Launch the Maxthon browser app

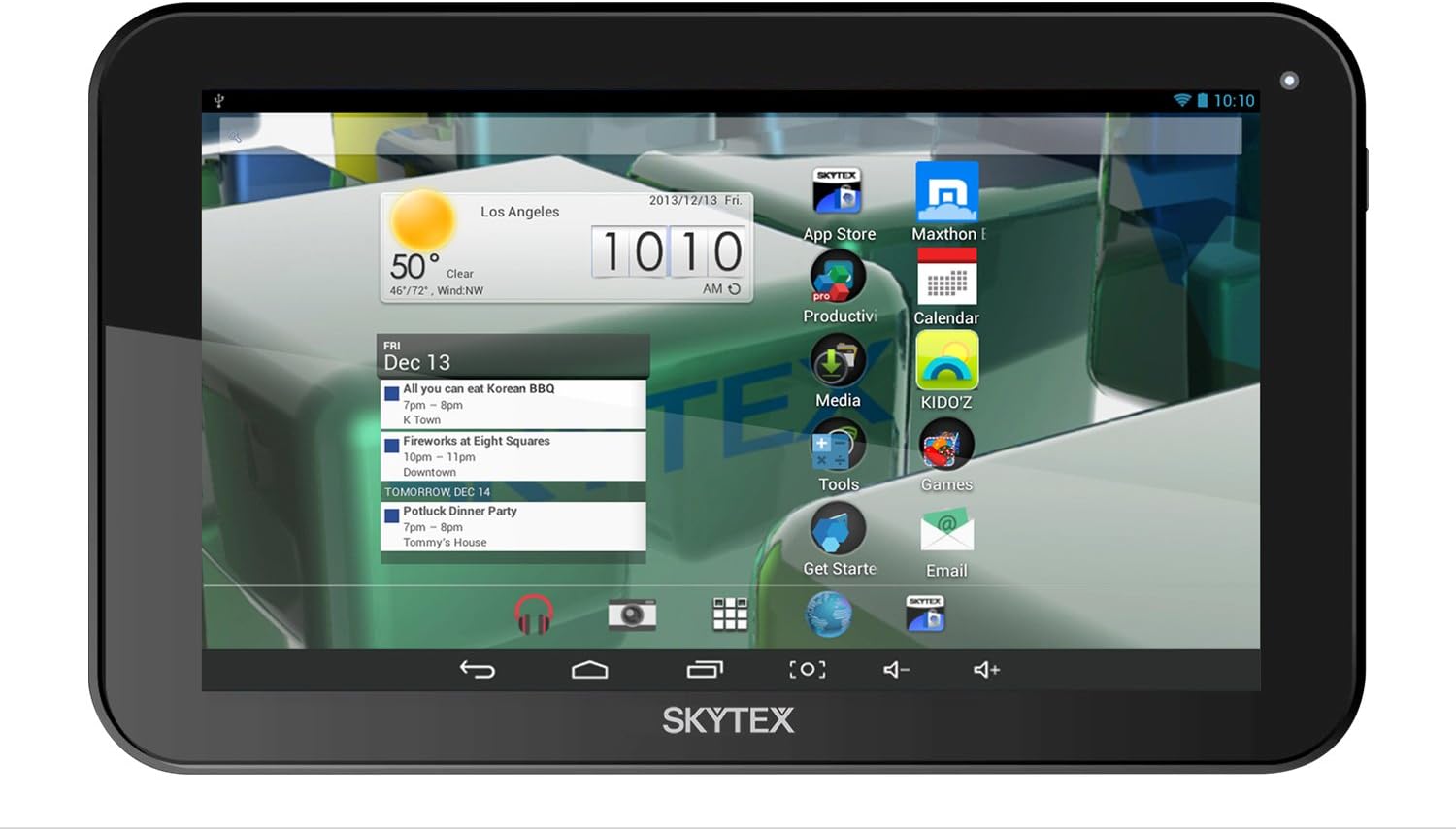click(946, 191)
